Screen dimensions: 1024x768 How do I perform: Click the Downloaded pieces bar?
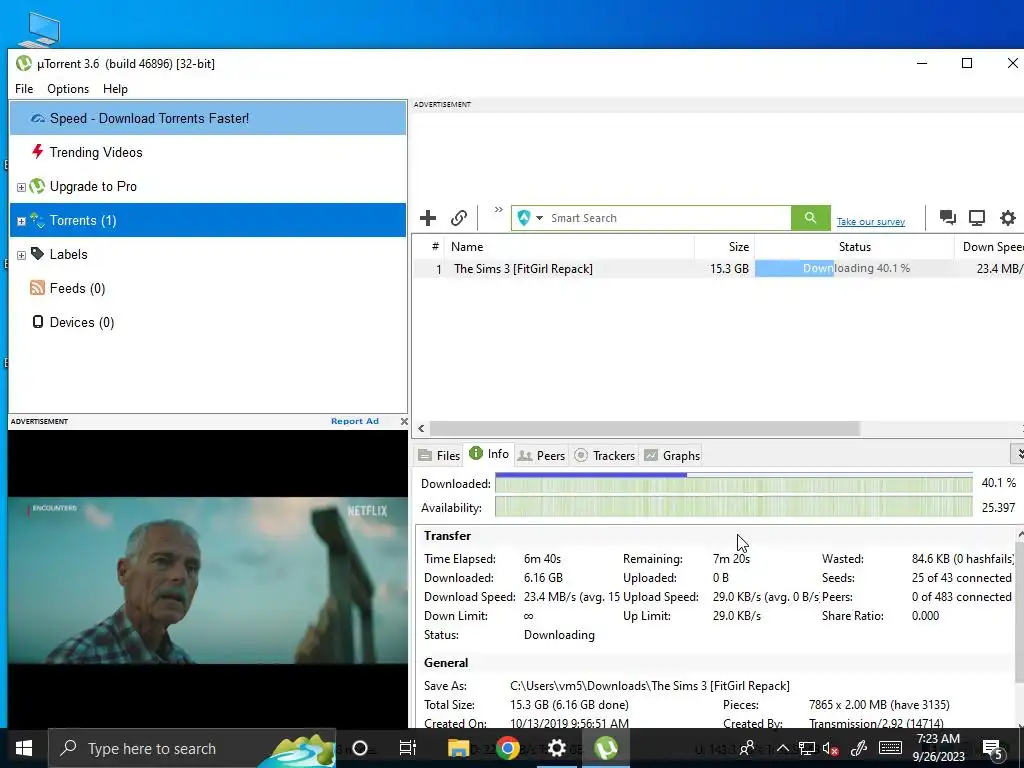(x=733, y=484)
